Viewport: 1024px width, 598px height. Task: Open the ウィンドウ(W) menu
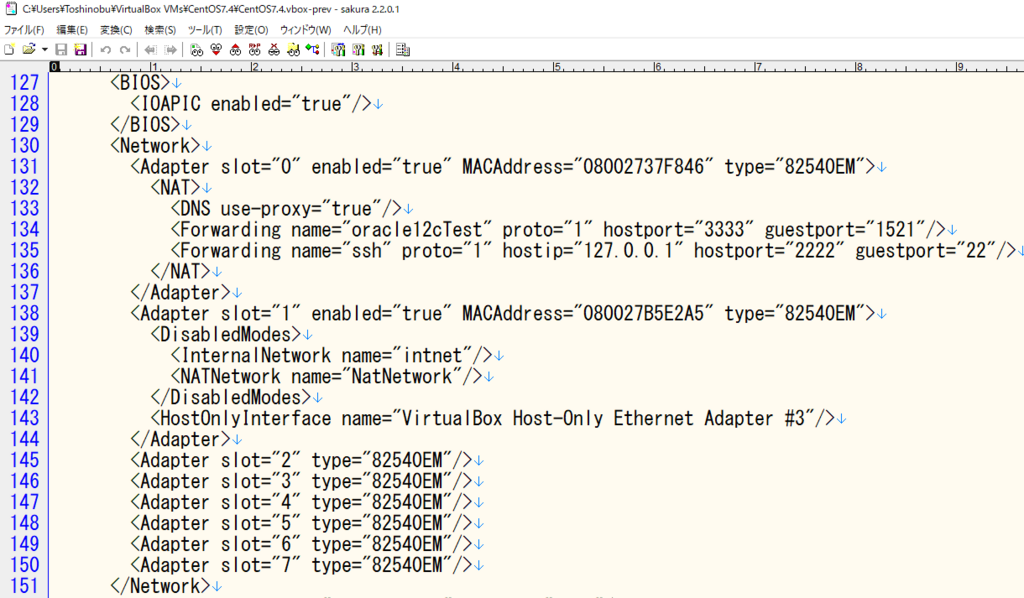[306, 30]
